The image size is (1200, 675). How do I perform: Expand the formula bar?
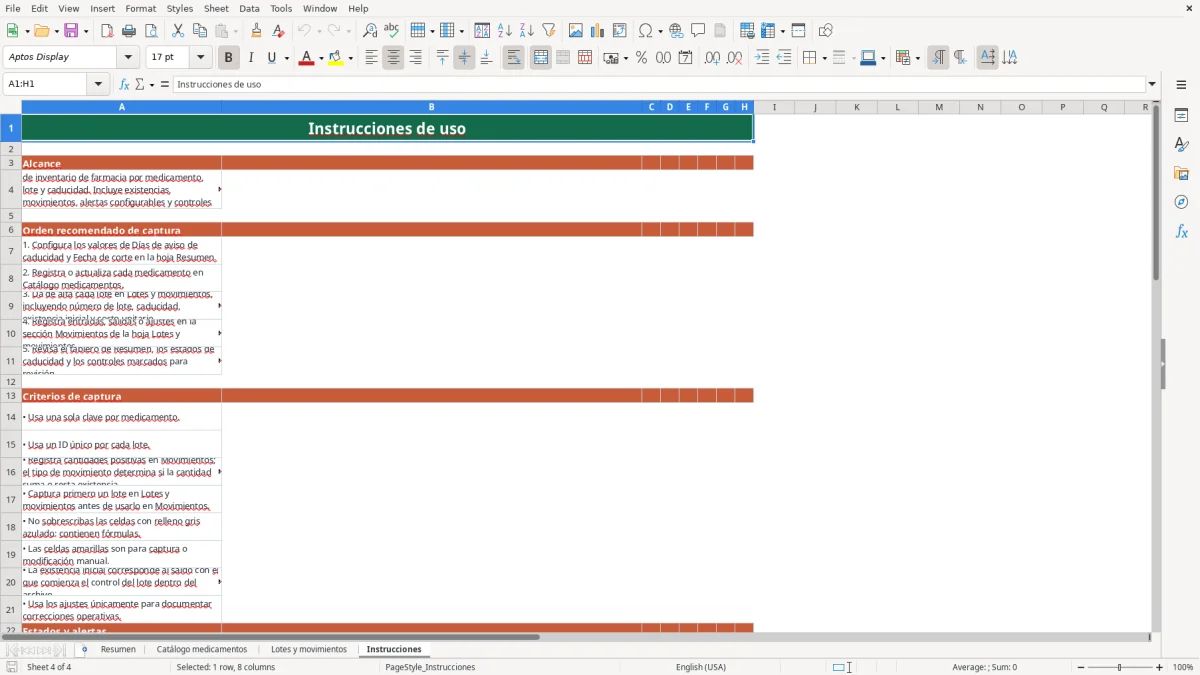point(1152,84)
